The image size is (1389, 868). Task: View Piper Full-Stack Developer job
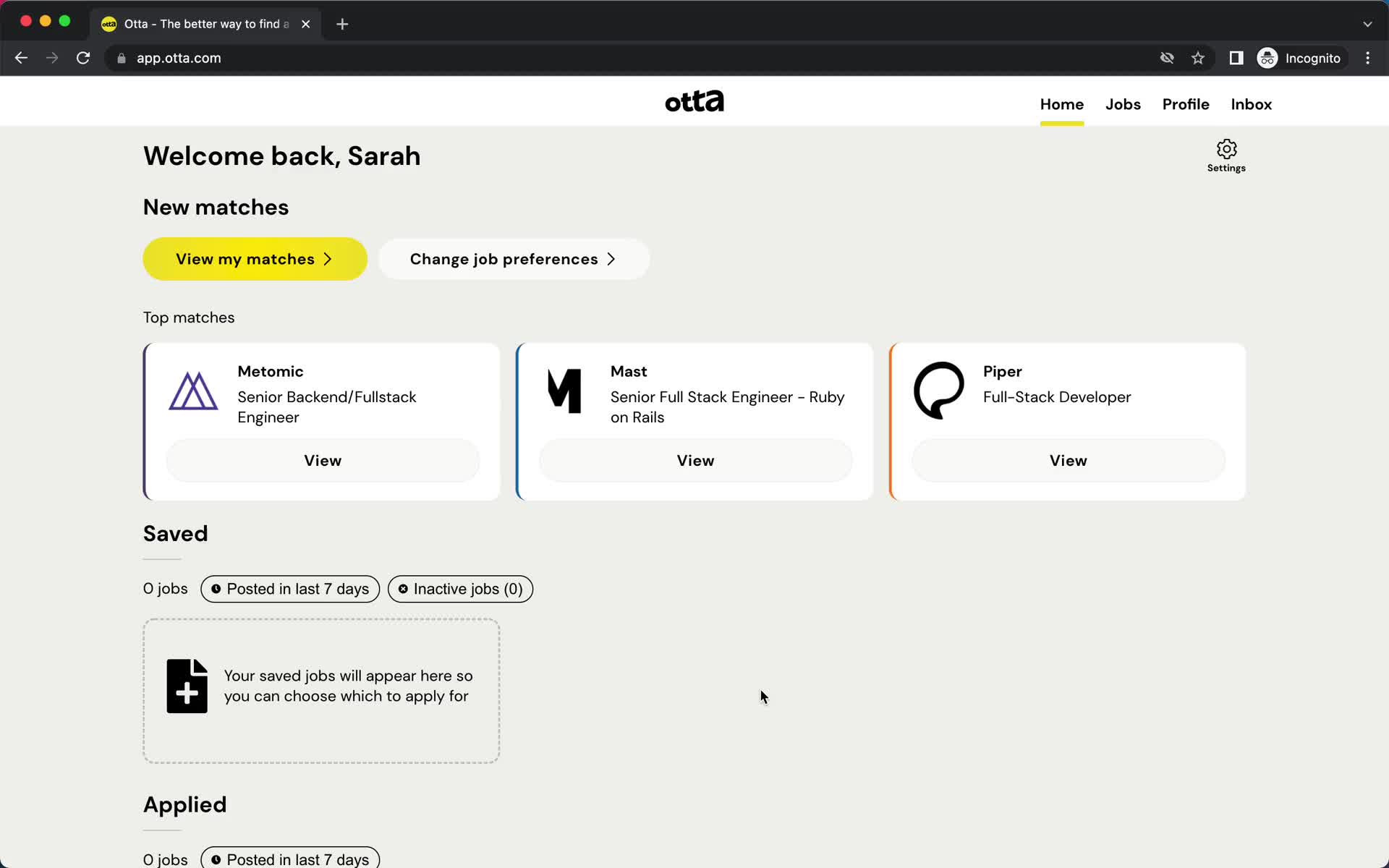1068,460
